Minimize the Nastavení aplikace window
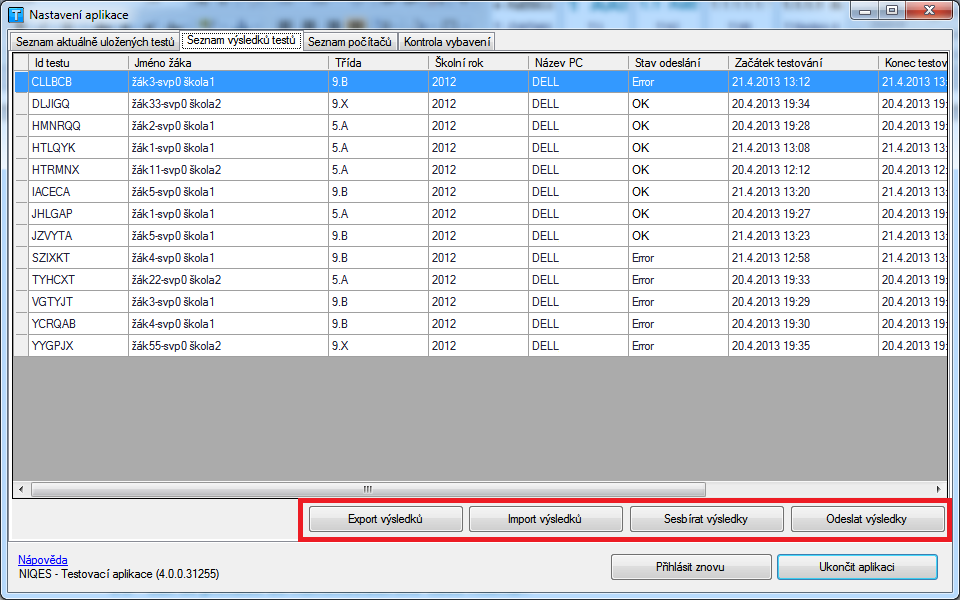960x600 pixels. 864,10
